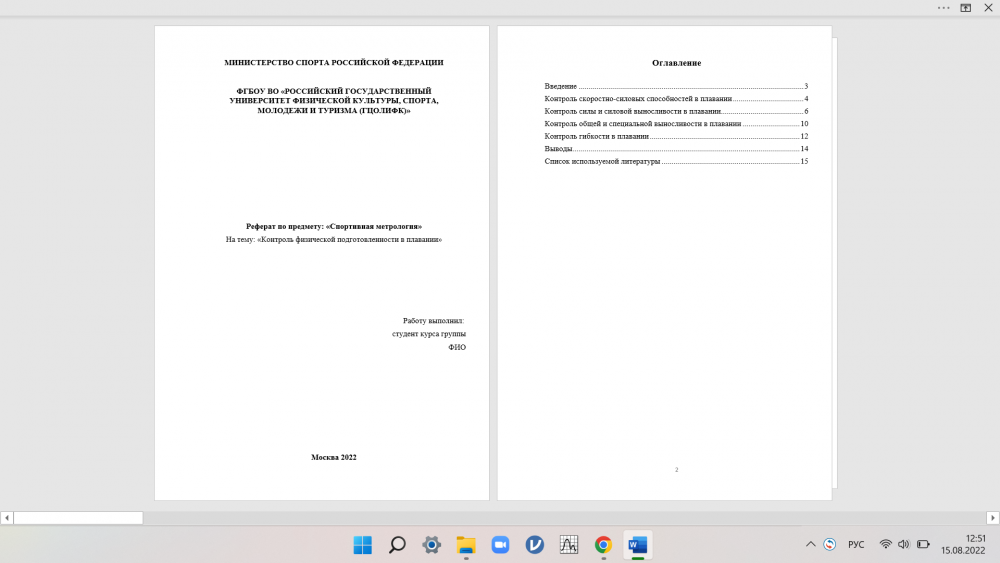Go to Выводы contents entry
1000x563 pixels.
(676, 149)
